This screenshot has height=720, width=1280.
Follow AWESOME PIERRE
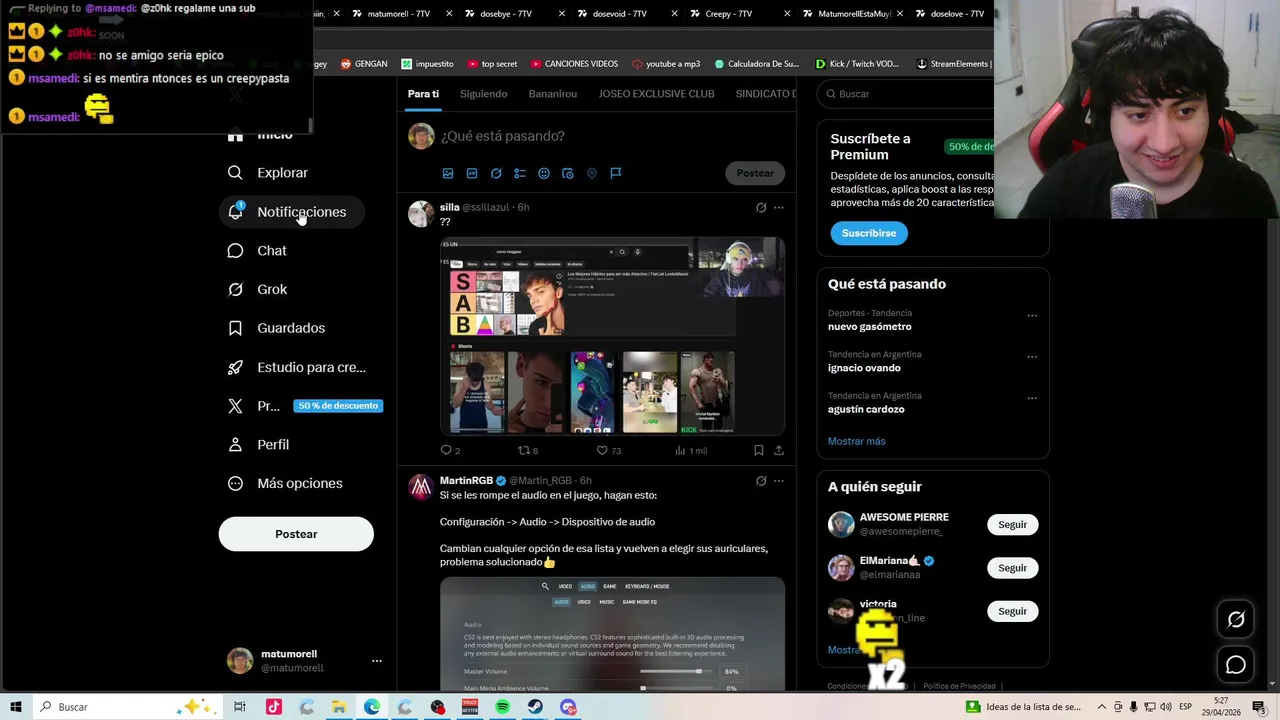point(1012,525)
